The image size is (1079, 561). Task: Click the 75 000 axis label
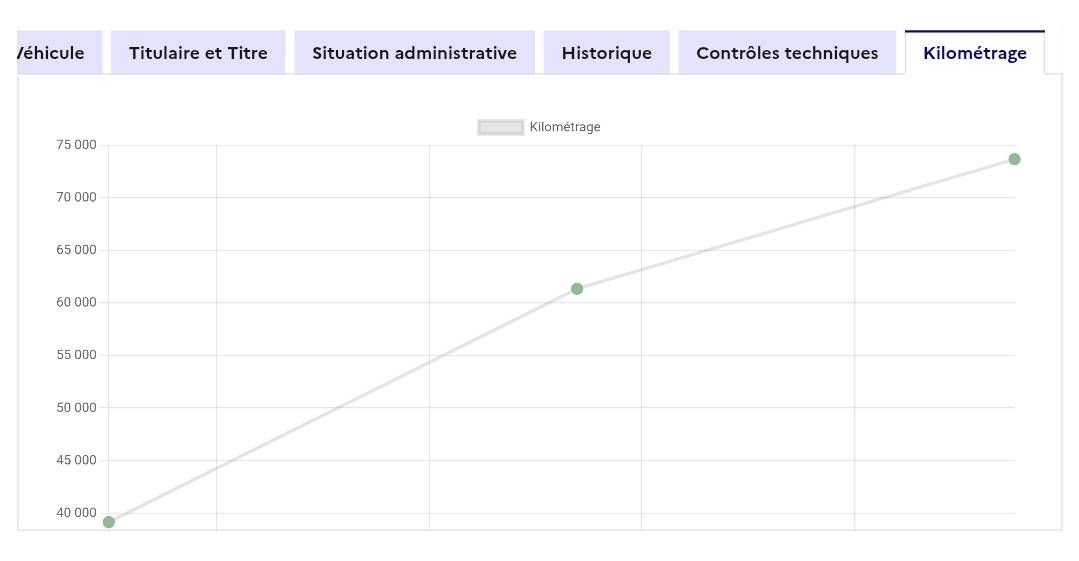point(77,145)
